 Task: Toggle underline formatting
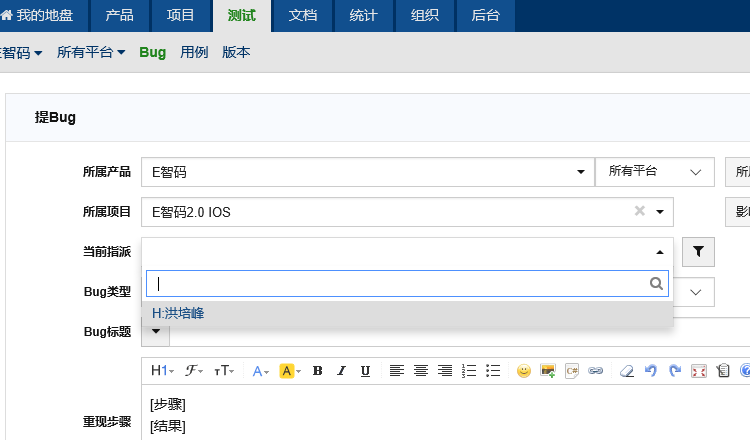click(x=365, y=371)
